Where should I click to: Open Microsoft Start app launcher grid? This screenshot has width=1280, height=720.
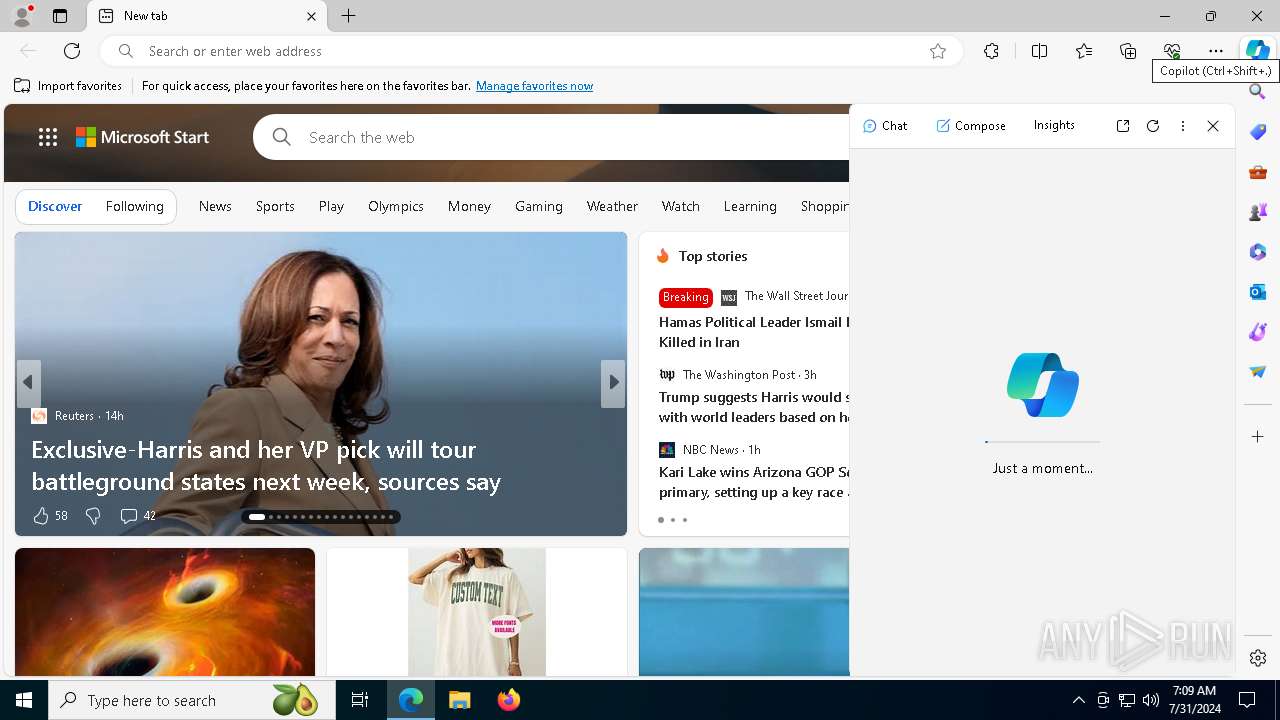tap(48, 137)
